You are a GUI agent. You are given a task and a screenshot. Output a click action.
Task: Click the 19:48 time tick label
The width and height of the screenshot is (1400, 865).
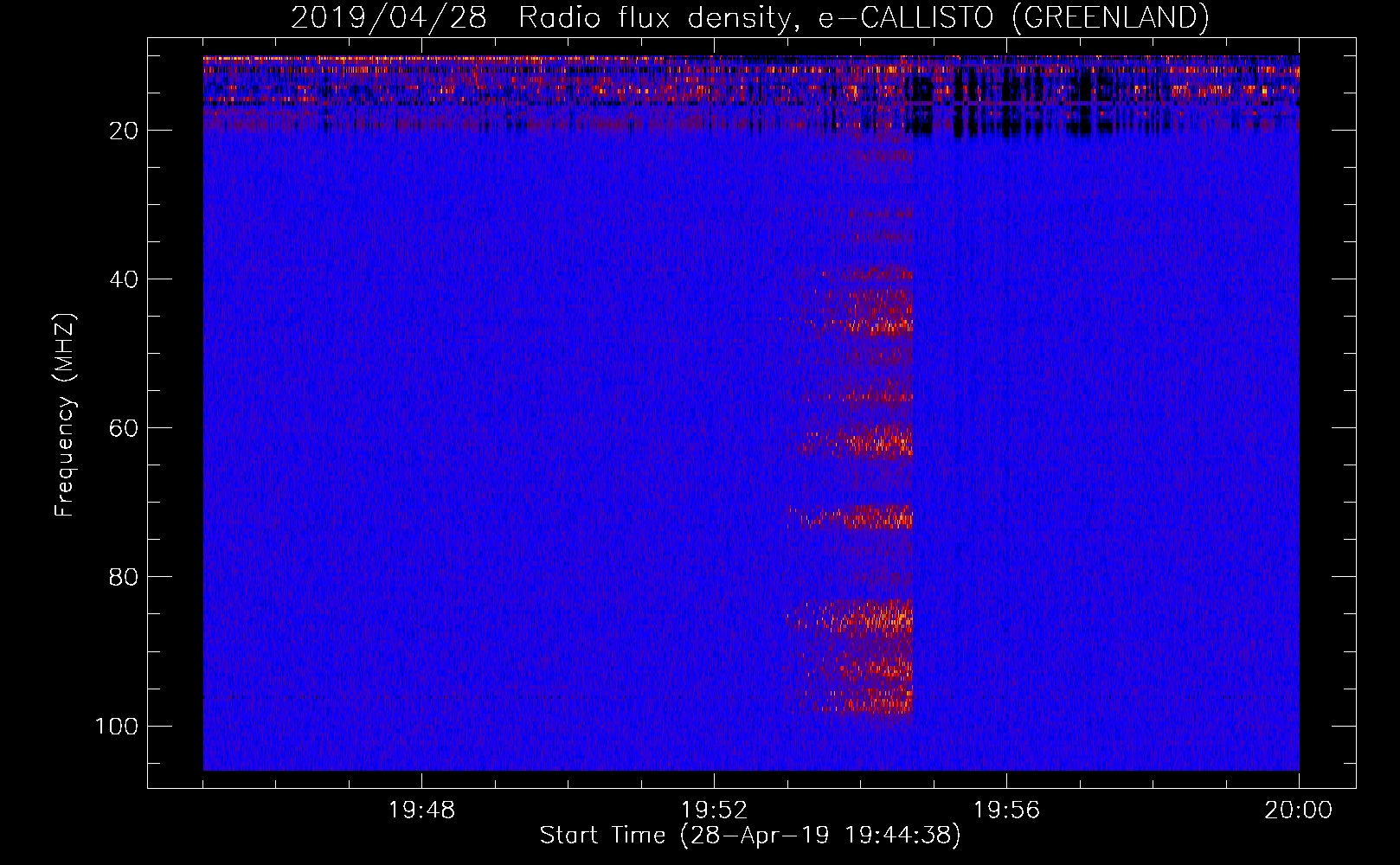[x=421, y=811]
